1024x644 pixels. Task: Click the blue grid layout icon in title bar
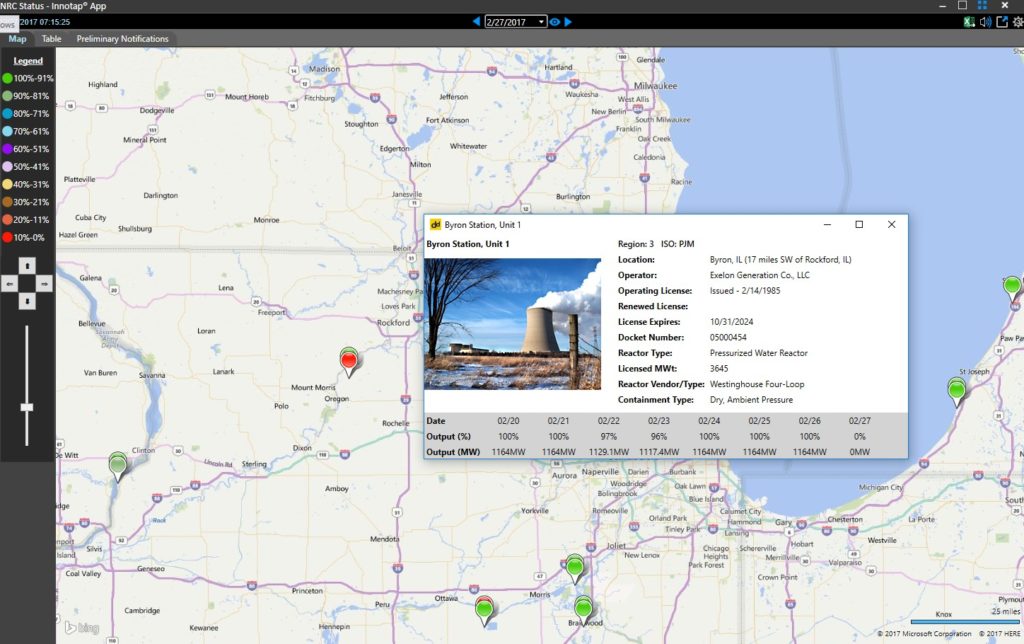point(982,5)
